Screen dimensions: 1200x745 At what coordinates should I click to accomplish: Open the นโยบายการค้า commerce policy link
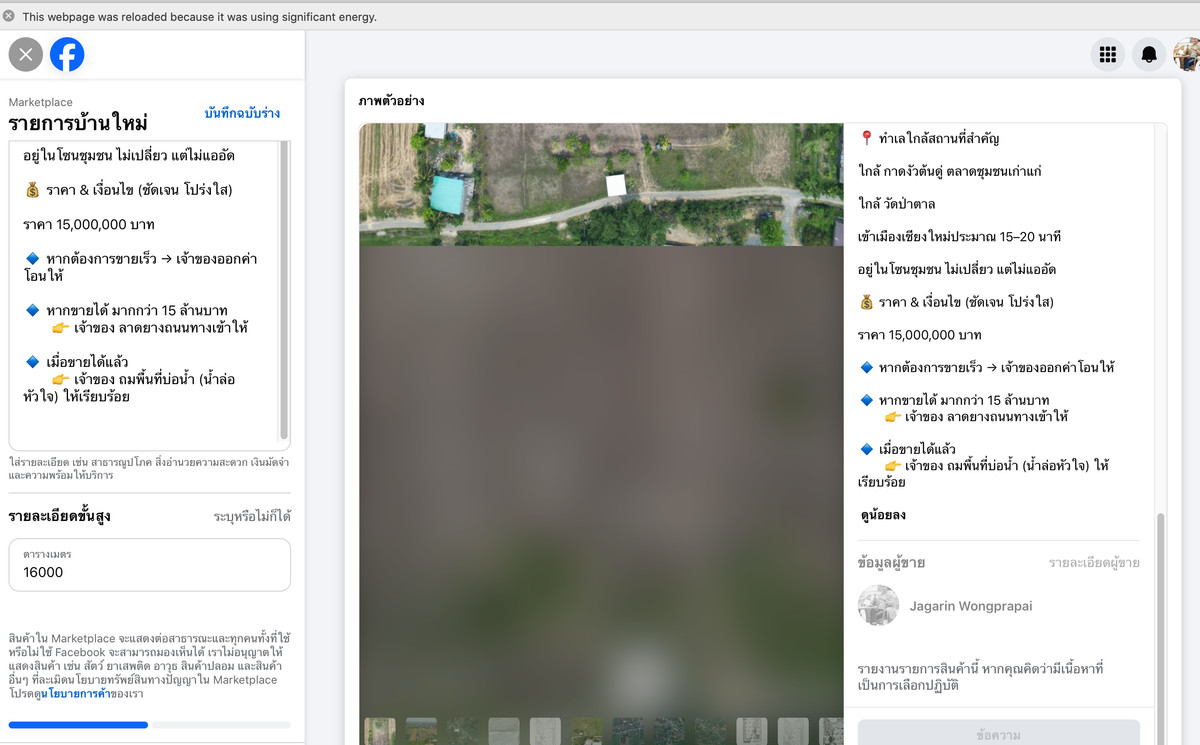pyautogui.click(x=76, y=693)
